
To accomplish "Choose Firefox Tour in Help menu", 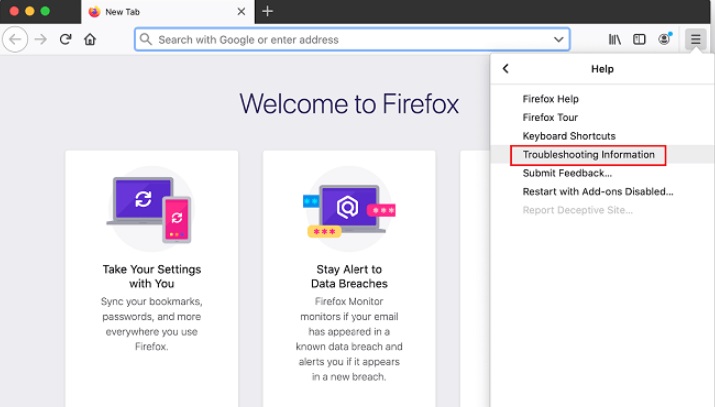I will point(550,117).
